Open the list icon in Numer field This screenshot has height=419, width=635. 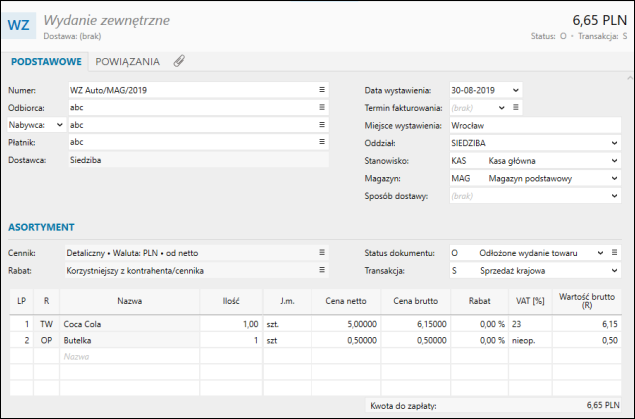tap(322, 89)
